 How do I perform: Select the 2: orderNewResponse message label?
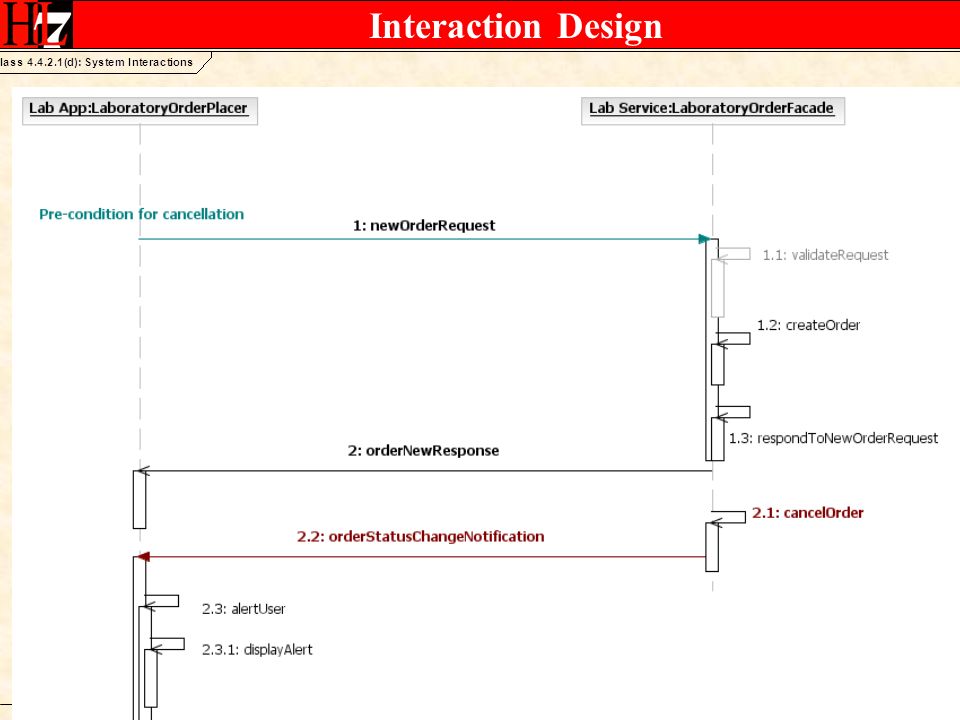click(423, 451)
